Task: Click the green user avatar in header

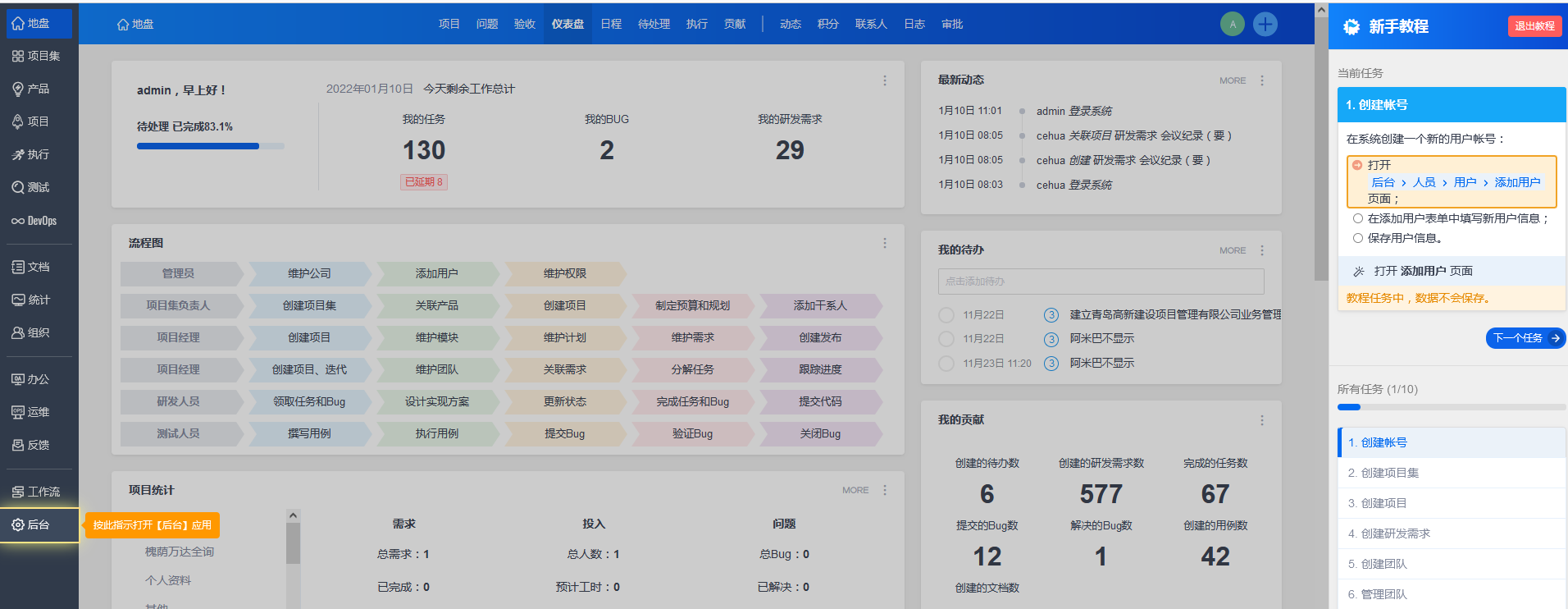Action: pos(1232,25)
